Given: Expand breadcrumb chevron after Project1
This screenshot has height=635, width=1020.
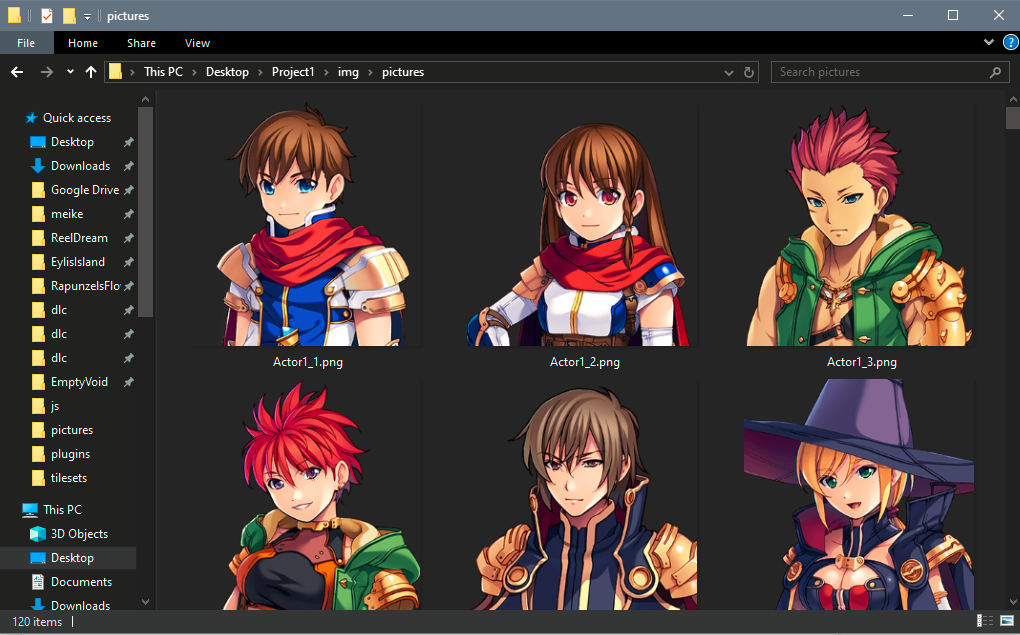Looking at the screenshot, I should pos(326,72).
